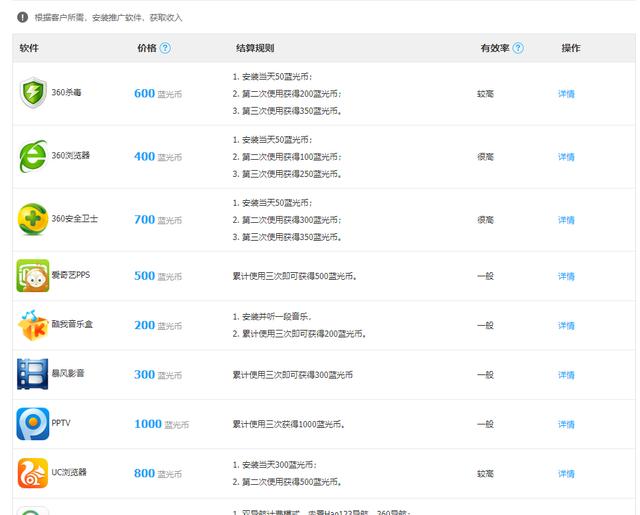Open 详情 for 360杀毒
Image resolution: width=640 pixels, height=515 pixels.
(x=566, y=94)
